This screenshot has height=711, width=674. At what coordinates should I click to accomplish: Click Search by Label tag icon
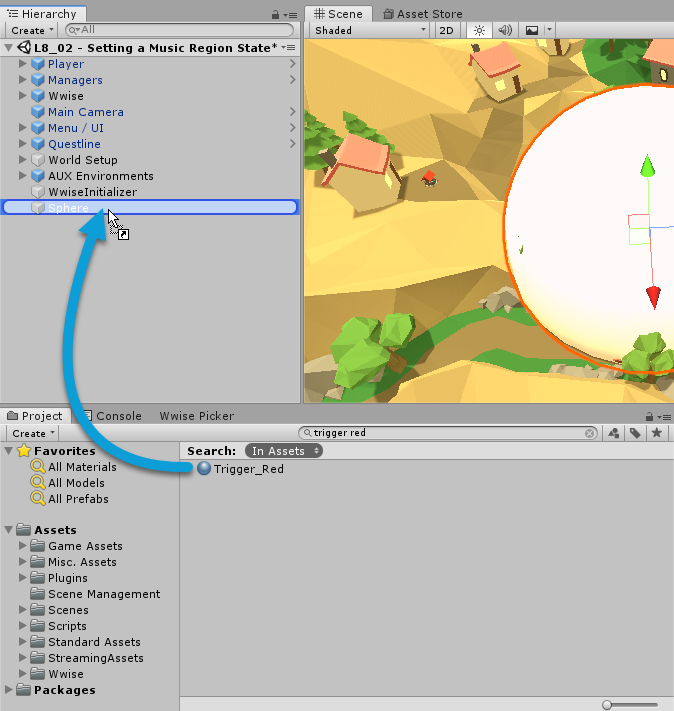click(635, 433)
